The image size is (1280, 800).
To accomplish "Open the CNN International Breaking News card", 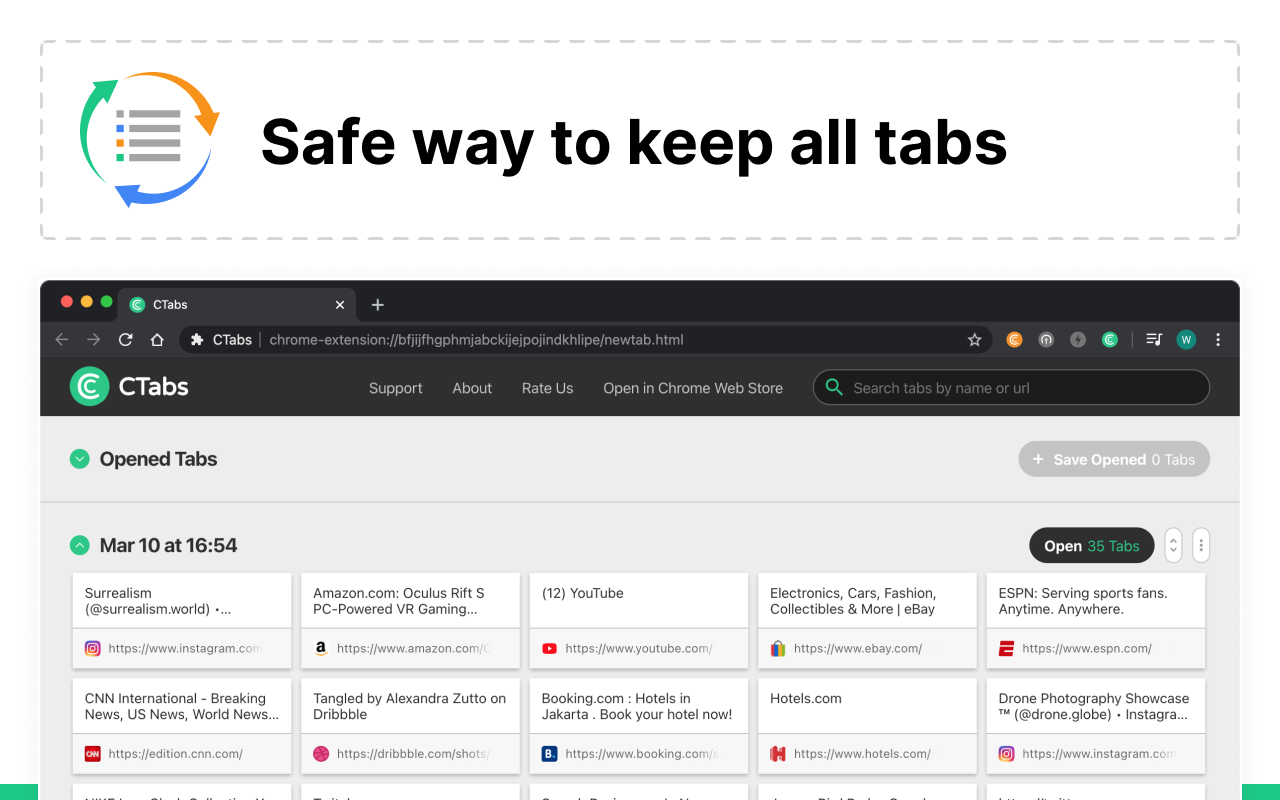I will pos(182,726).
